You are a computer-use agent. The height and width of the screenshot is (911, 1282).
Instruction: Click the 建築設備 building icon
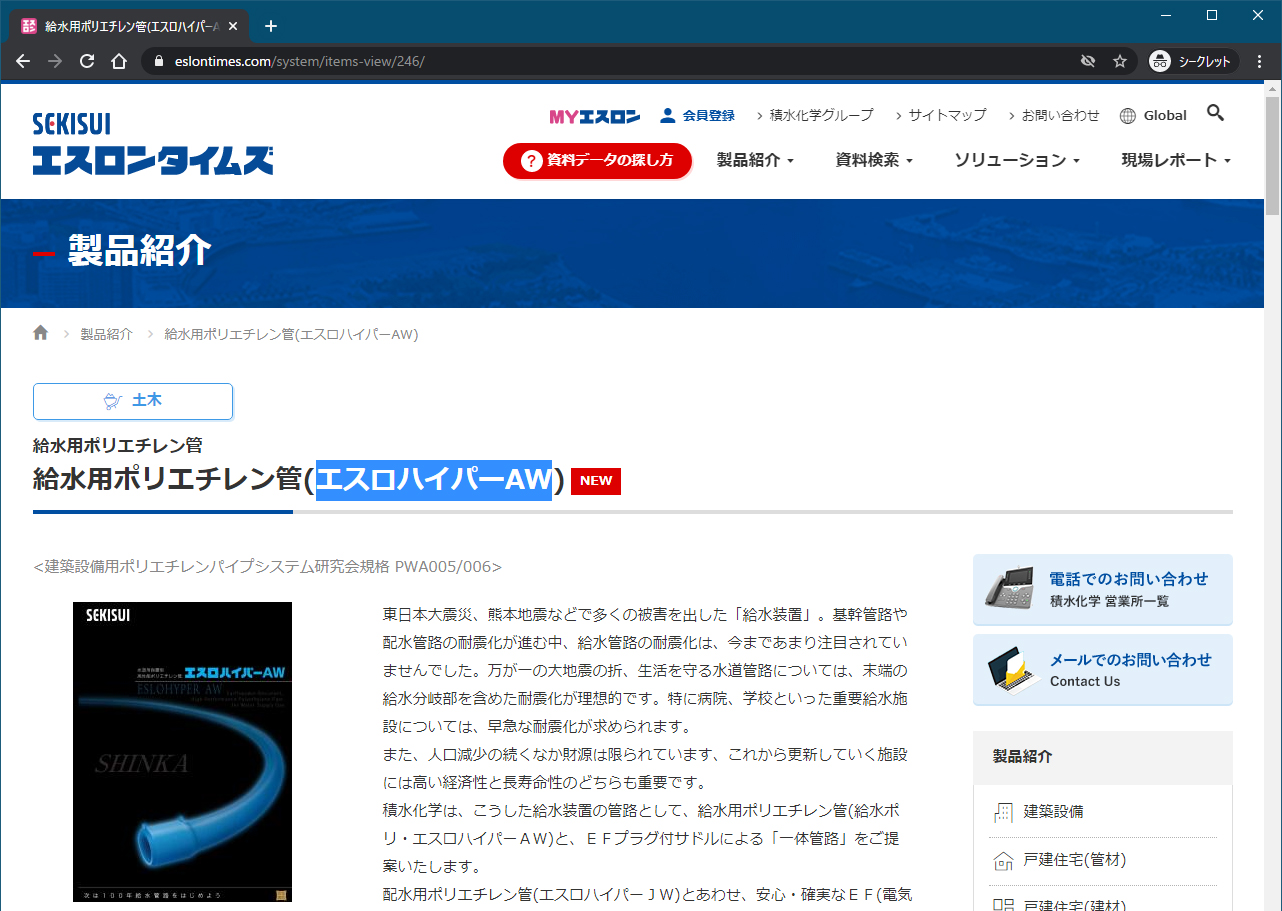1003,812
